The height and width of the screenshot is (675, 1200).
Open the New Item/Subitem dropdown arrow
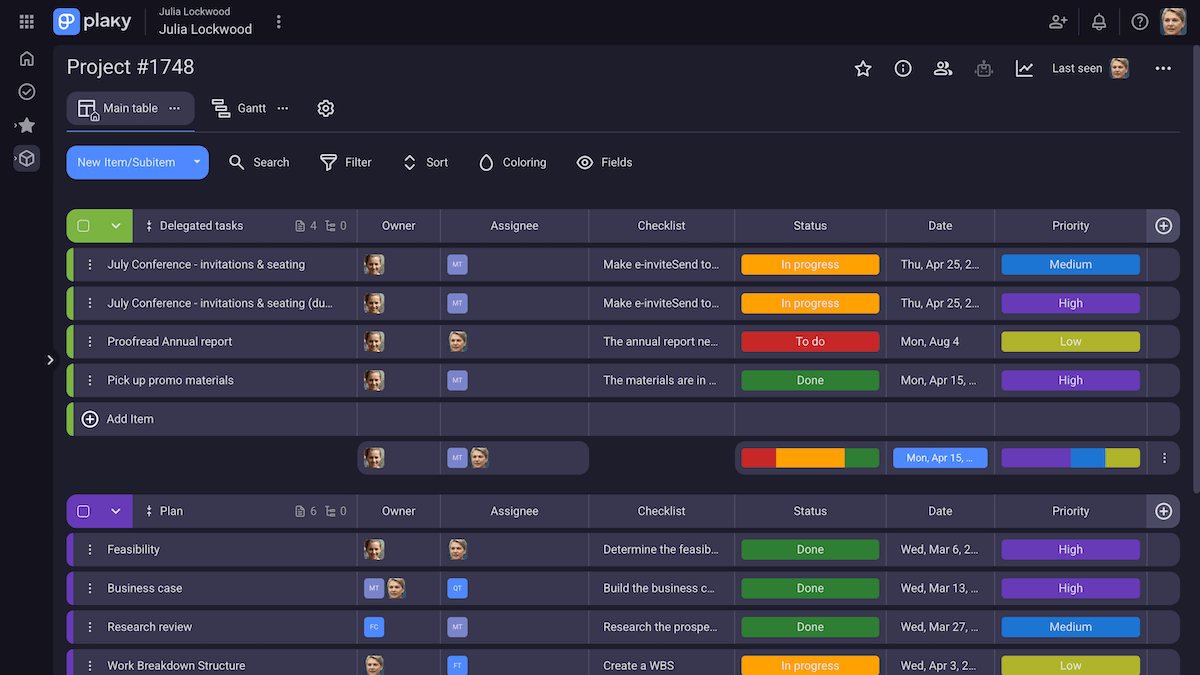pos(197,162)
